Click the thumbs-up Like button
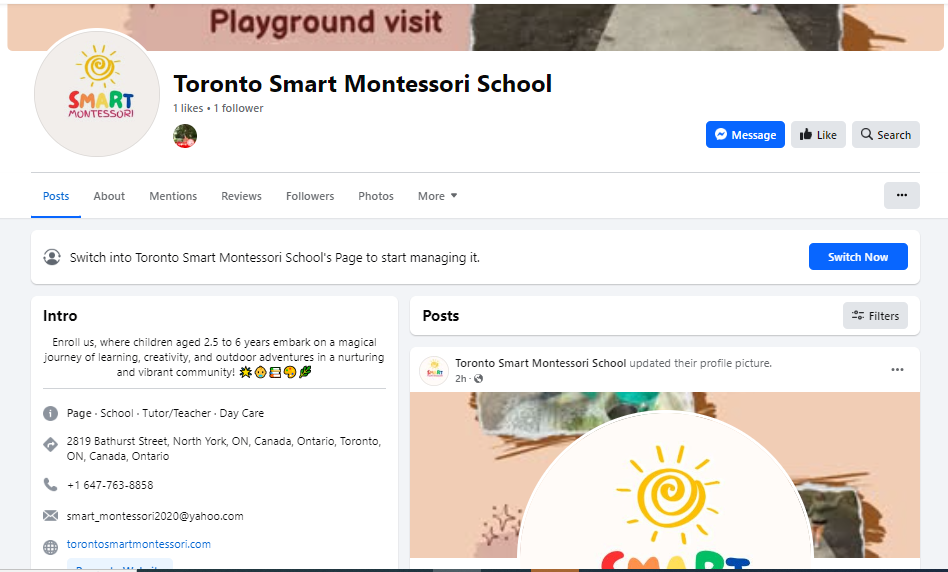The height and width of the screenshot is (572, 948). [x=818, y=134]
